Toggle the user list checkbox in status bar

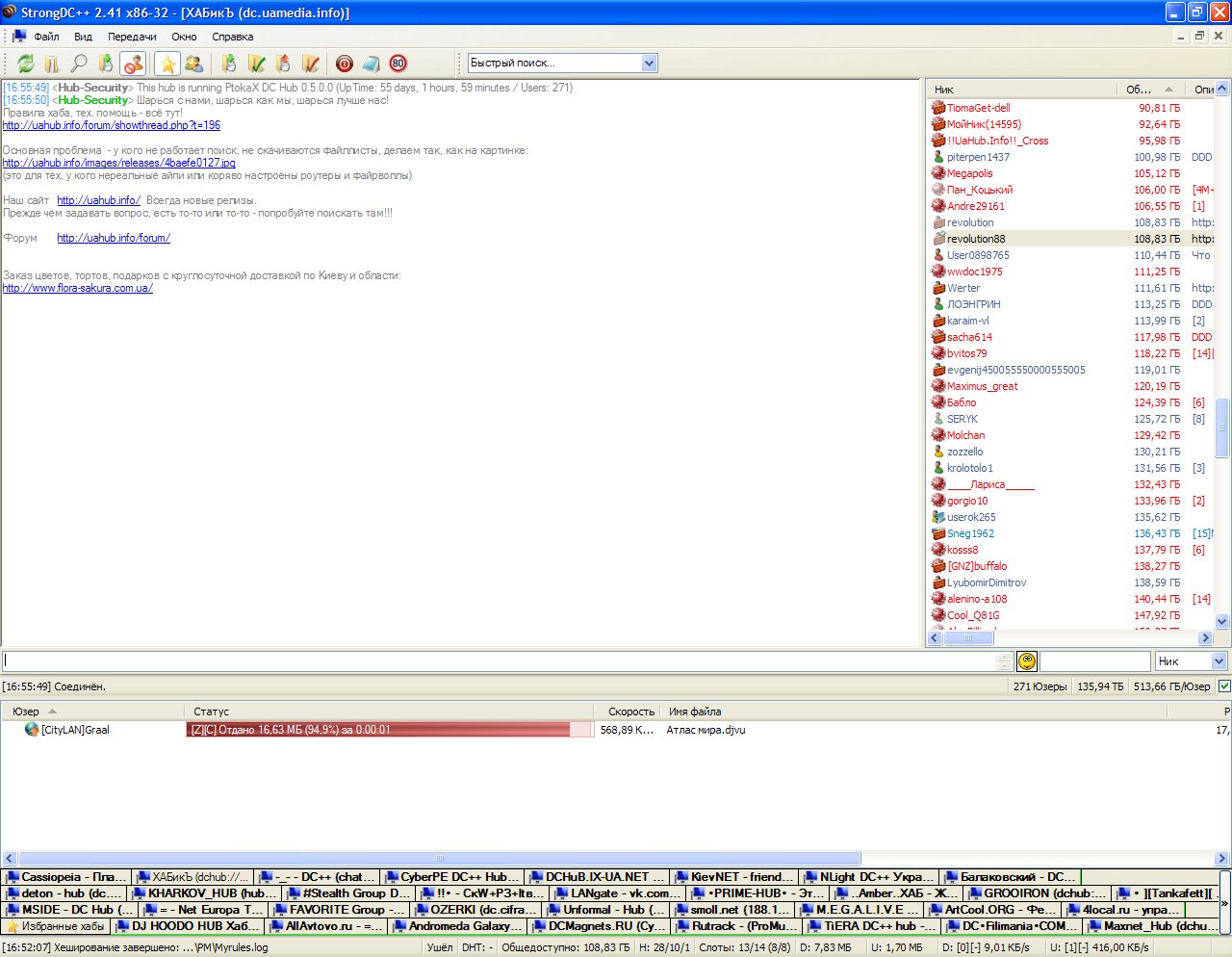[1224, 686]
